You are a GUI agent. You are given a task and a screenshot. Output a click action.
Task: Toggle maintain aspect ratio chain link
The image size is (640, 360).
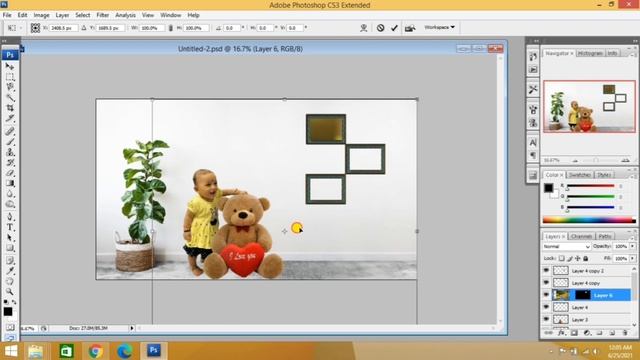click(x=171, y=28)
